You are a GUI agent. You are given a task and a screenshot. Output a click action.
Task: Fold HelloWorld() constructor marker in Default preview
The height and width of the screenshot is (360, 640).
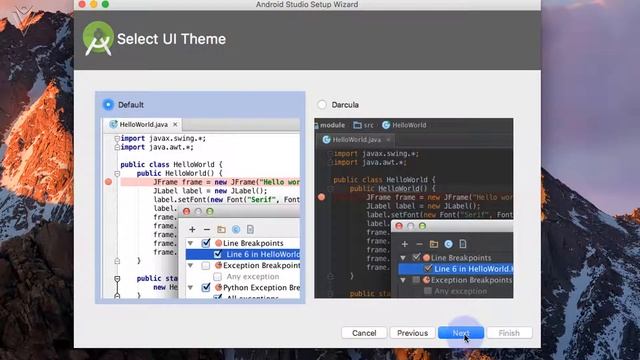117,173
